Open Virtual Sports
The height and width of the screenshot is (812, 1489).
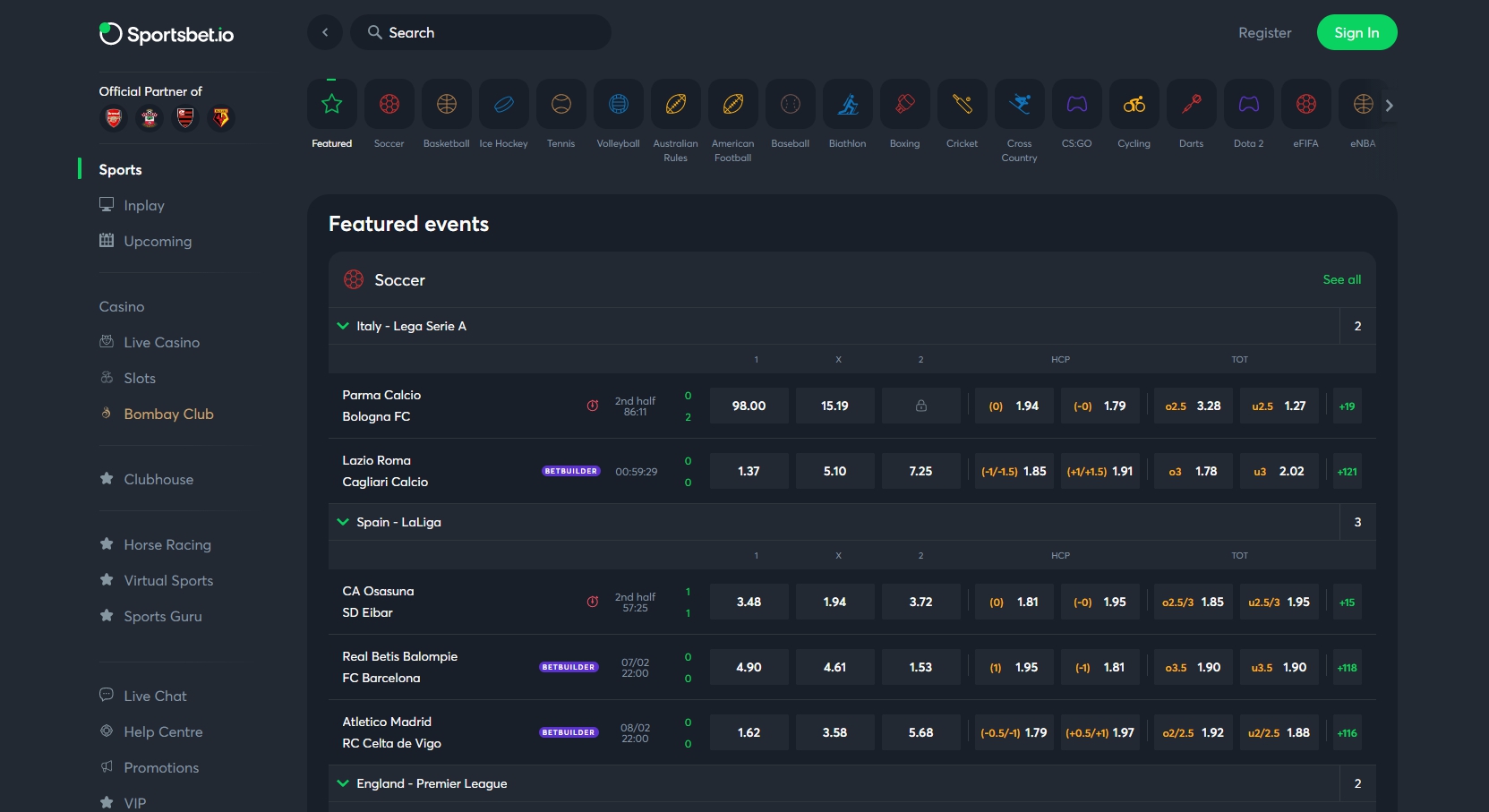point(168,580)
